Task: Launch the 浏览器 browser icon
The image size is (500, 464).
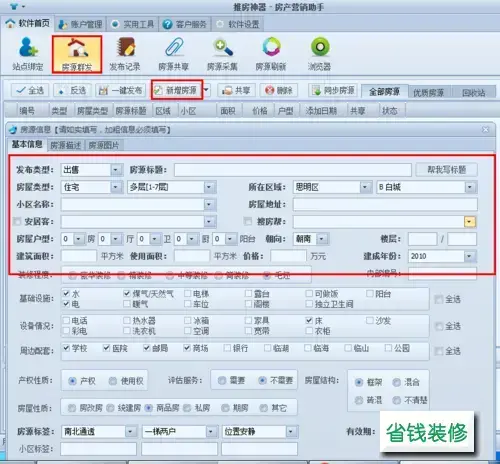Action: [x=319, y=53]
